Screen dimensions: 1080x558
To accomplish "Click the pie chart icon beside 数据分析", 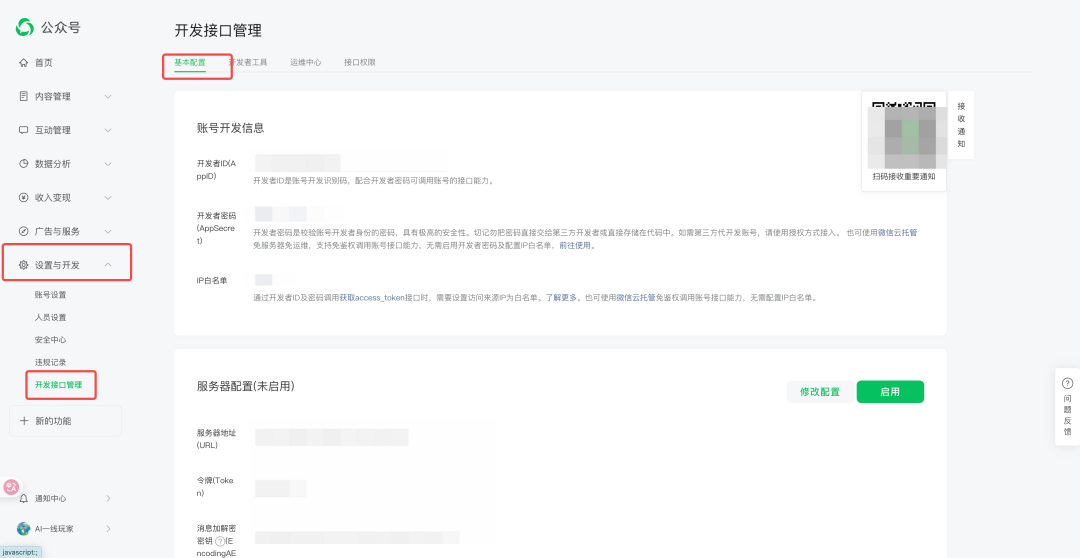I will point(24,164).
